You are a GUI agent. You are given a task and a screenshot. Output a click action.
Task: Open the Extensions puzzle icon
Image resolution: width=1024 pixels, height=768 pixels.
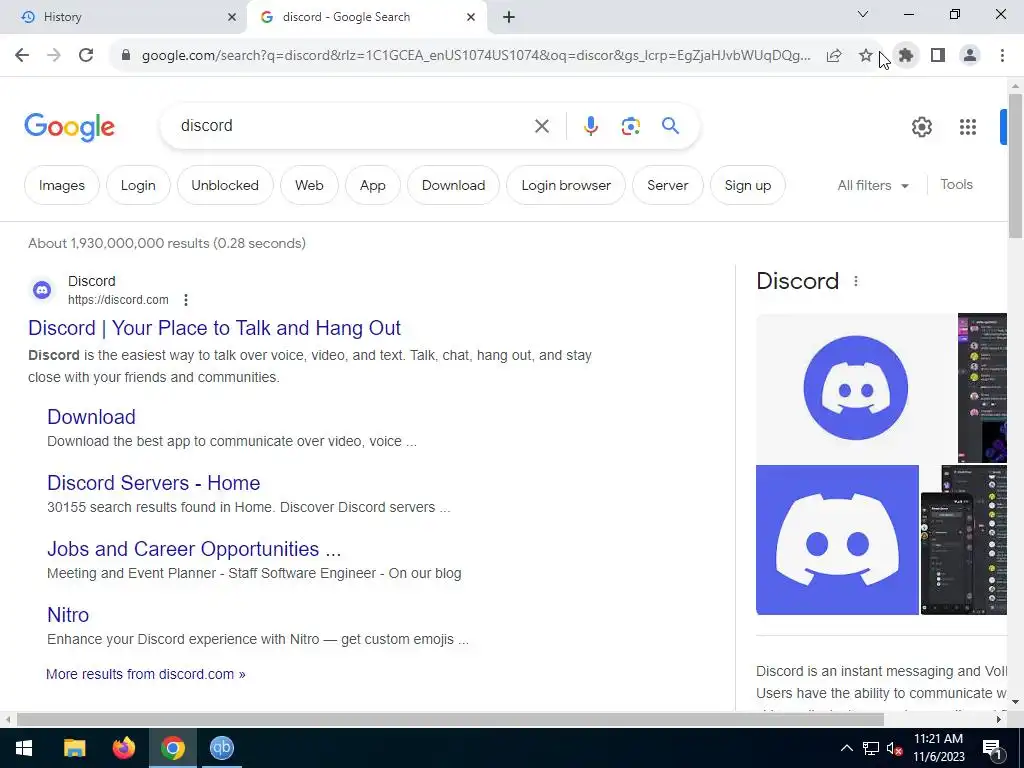(906, 56)
